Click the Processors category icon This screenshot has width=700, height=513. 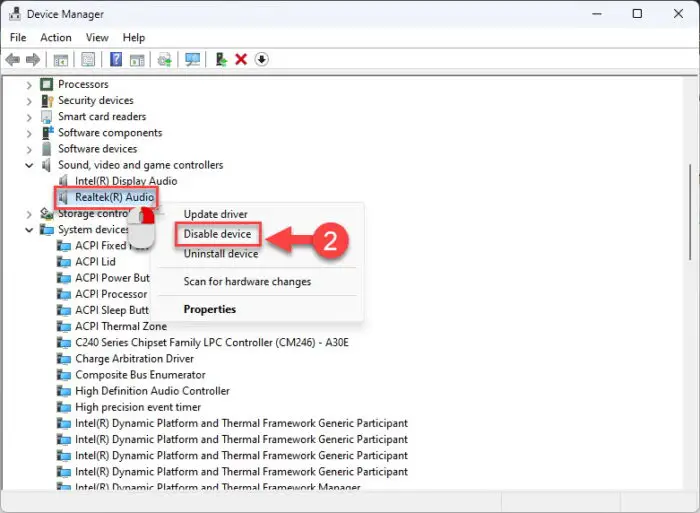pos(46,84)
